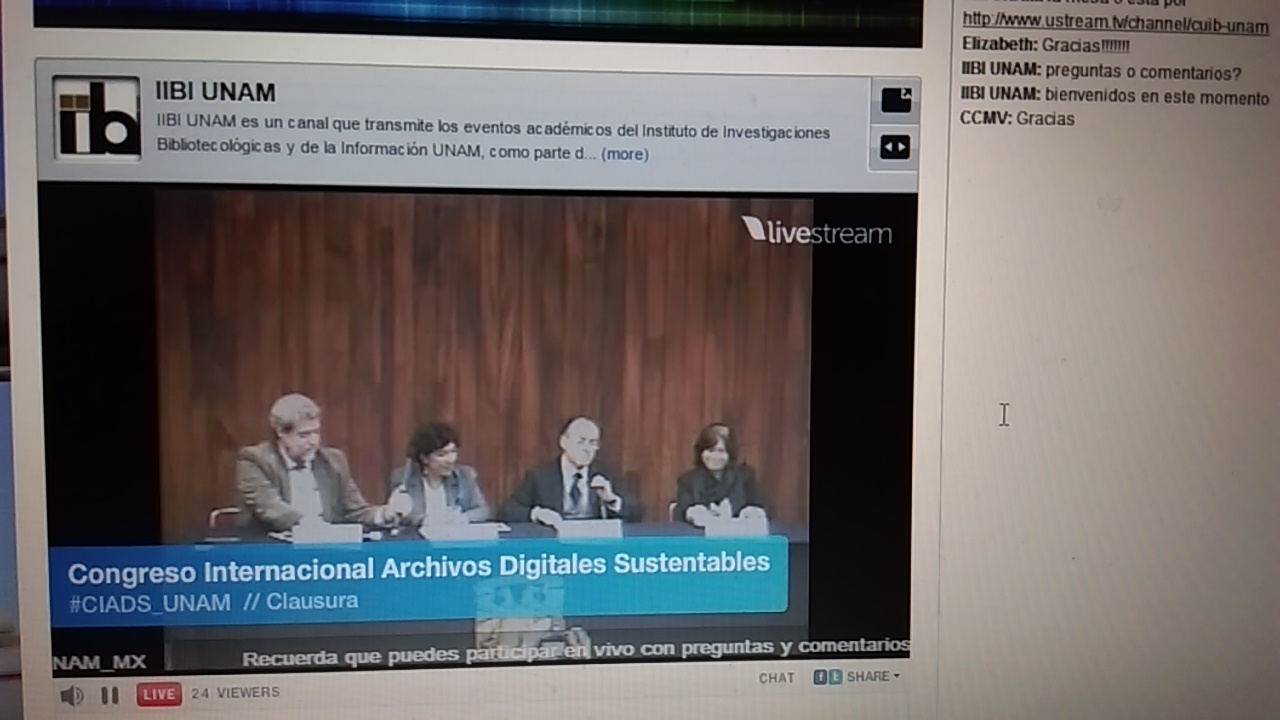Viewport: 1280px width, 720px height.
Task: Click the embed code arrows icon
Action: [x=894, y=148]
